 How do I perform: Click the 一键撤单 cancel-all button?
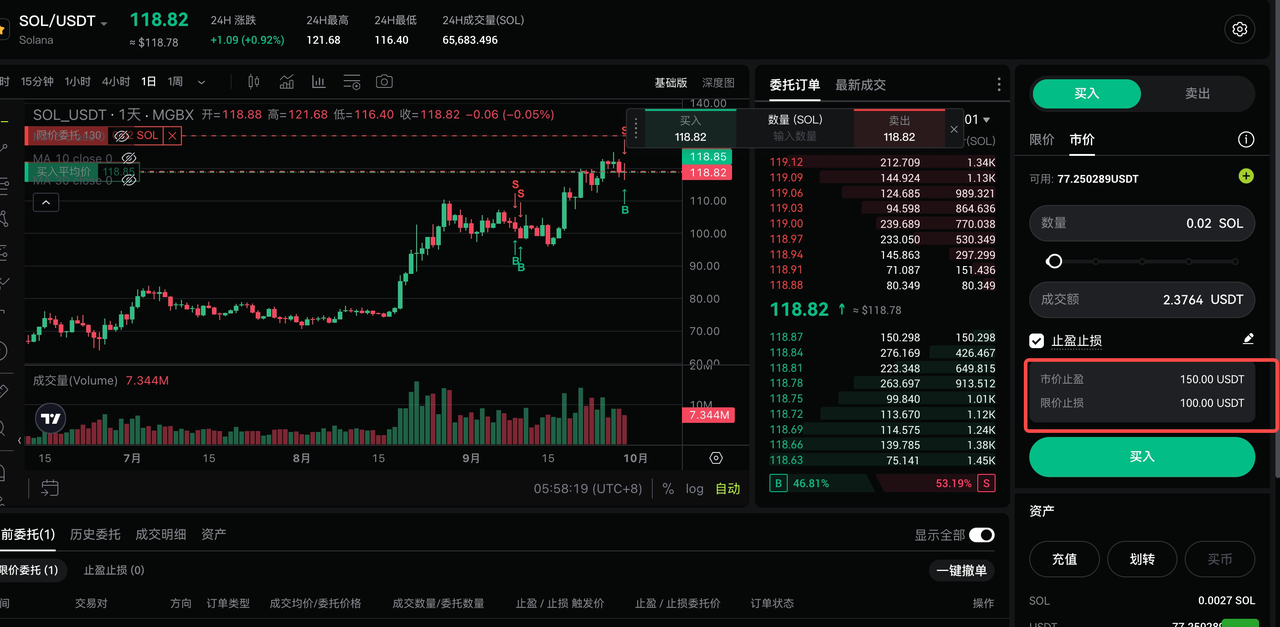[x=962, y=570]
